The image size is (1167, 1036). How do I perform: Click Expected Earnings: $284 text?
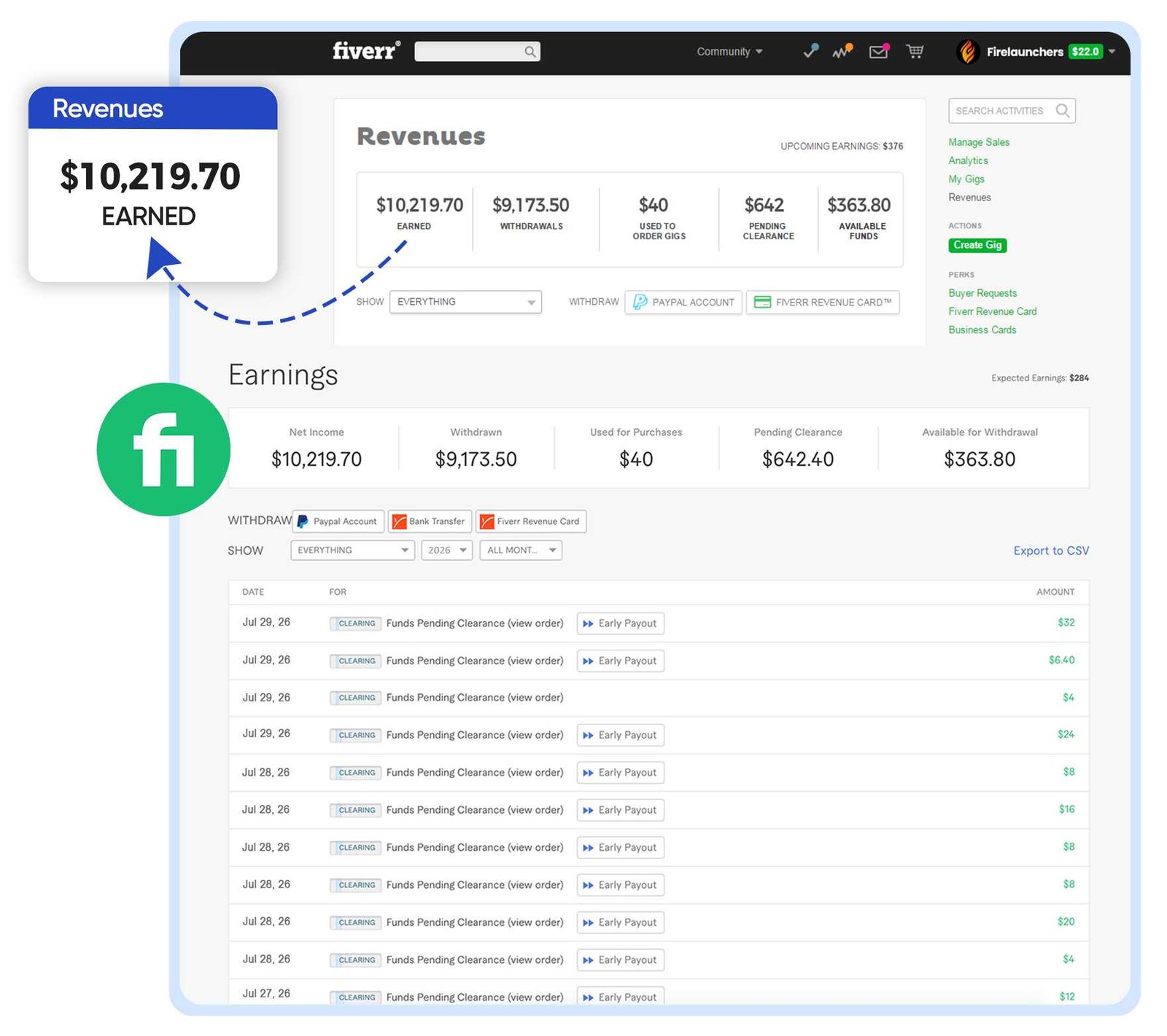[1040, 378]
